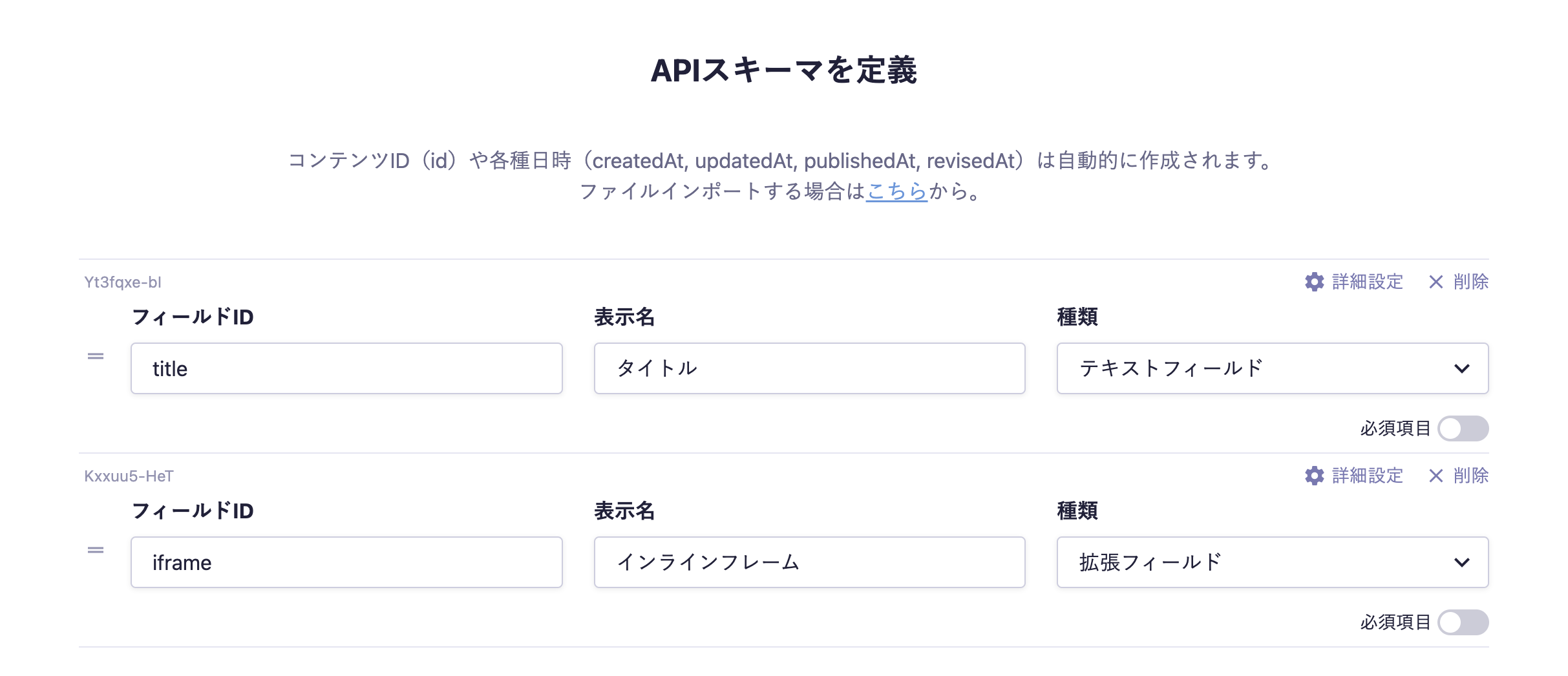This screenshot has width=1568, height=676.
Task: Click the drag handle beside the title field
Action: pyautogui.click(x=96, y=356)
